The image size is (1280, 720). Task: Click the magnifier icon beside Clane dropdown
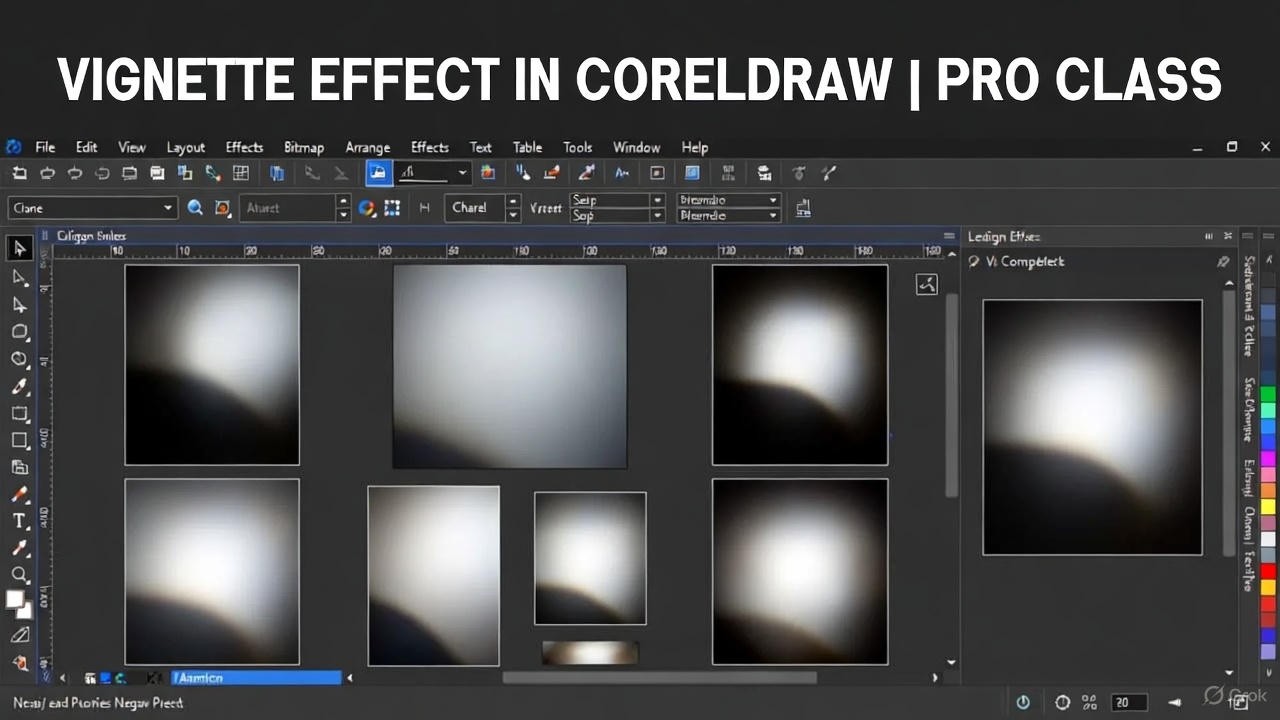[195, 208]
